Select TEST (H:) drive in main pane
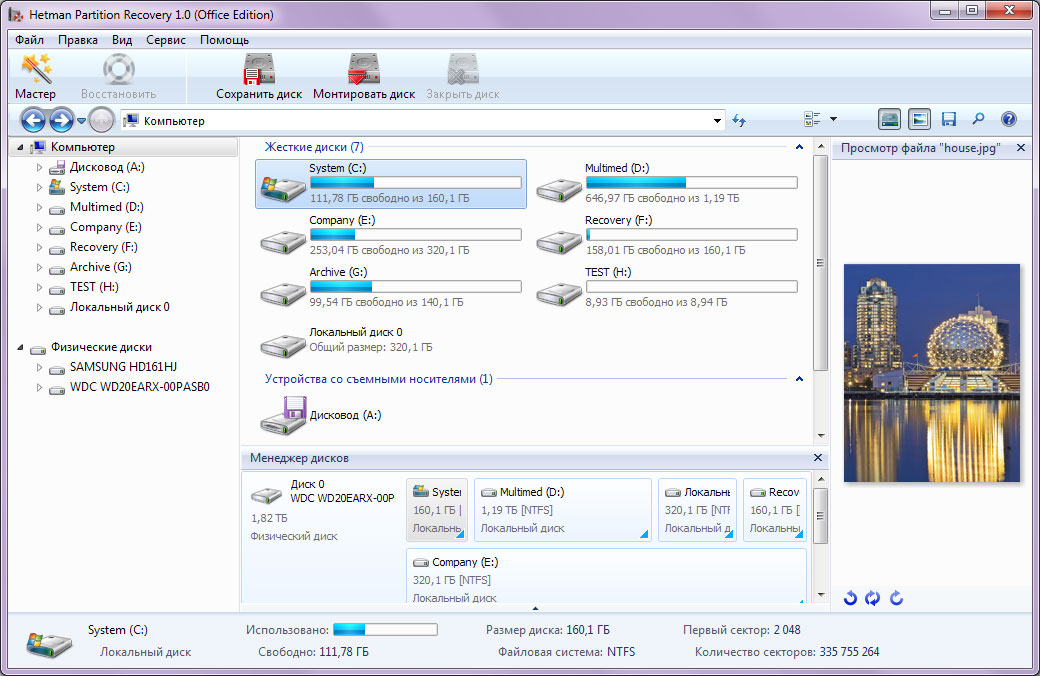1040x676 pixels. tap(667, 287)
